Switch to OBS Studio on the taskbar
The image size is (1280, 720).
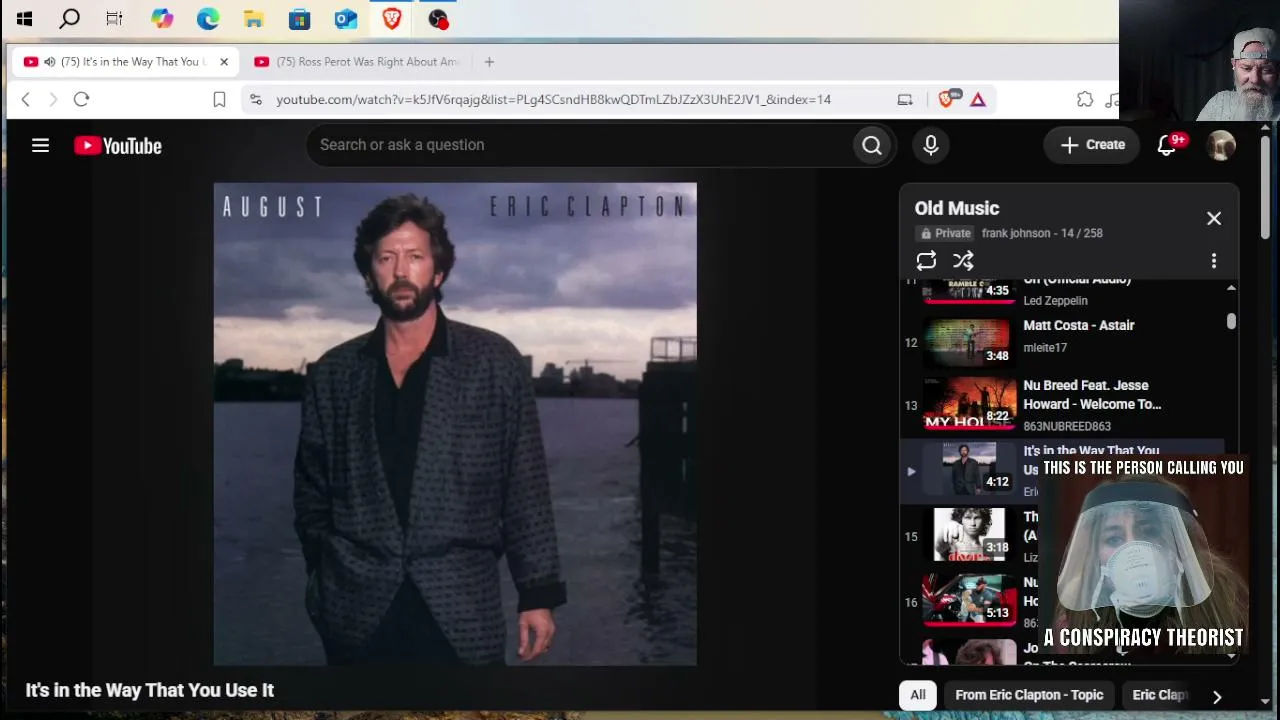438,18
